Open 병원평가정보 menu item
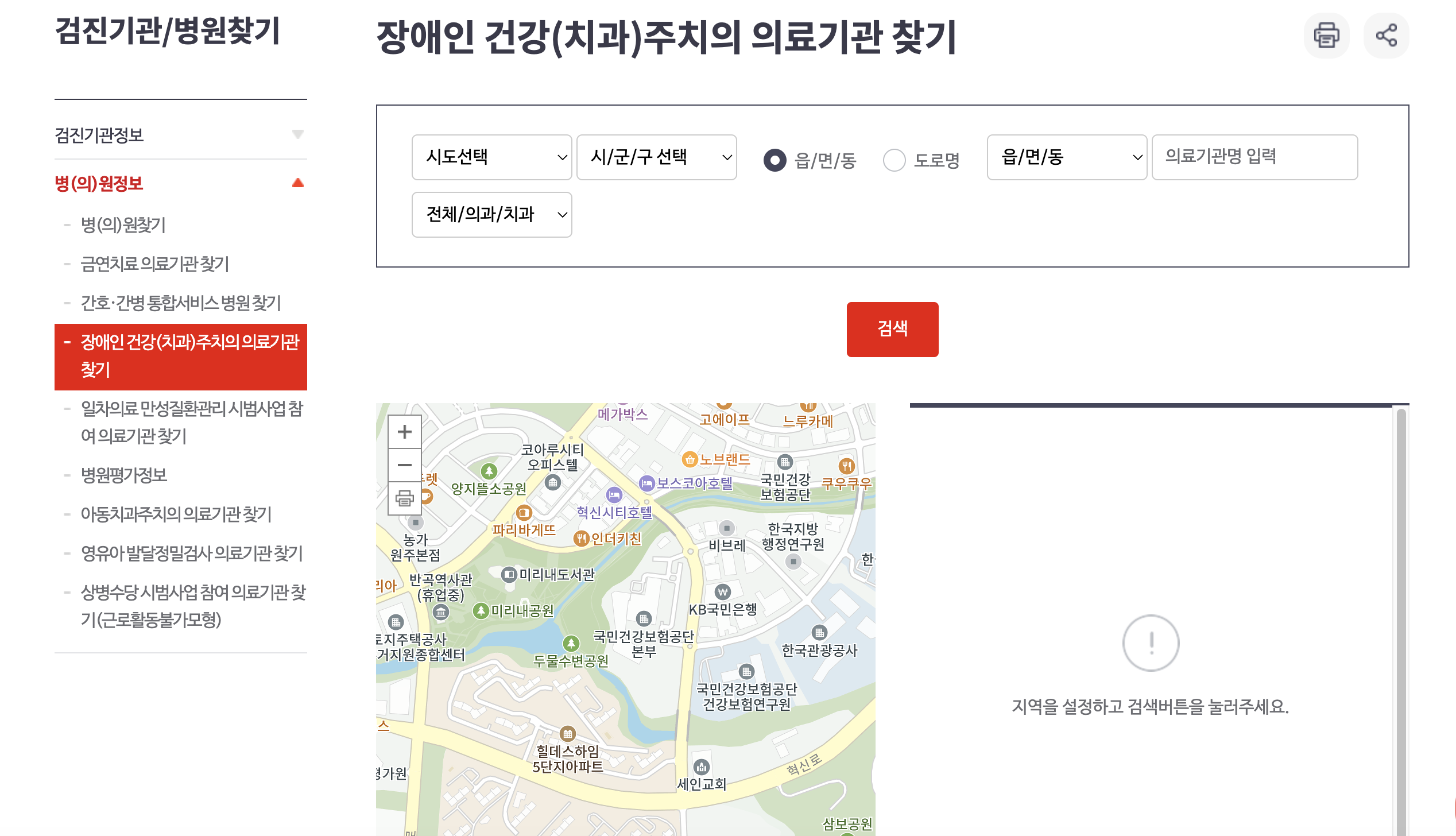 coord(123,475)
